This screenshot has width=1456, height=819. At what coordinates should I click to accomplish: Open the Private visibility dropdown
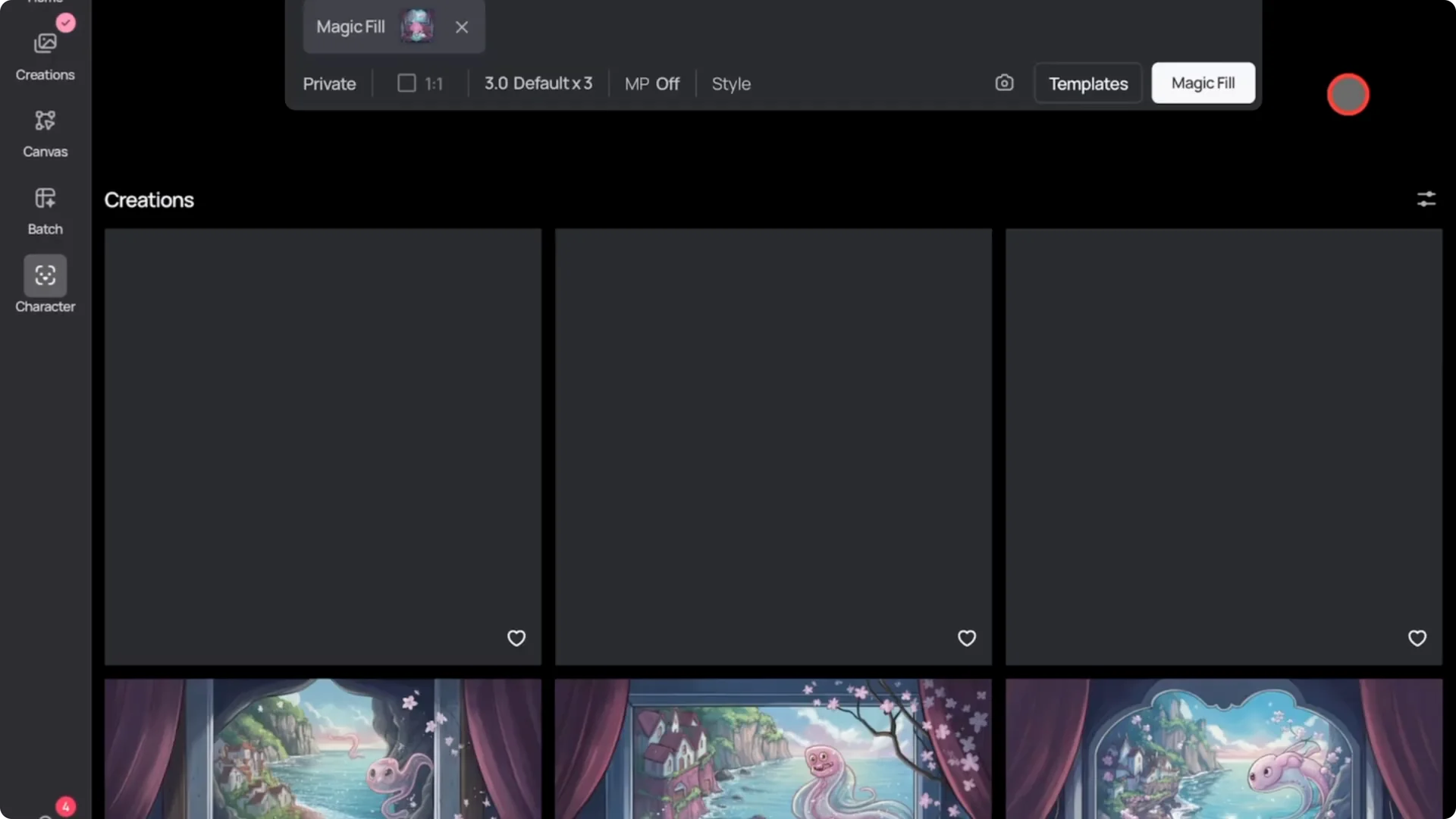tap(329, 83)
